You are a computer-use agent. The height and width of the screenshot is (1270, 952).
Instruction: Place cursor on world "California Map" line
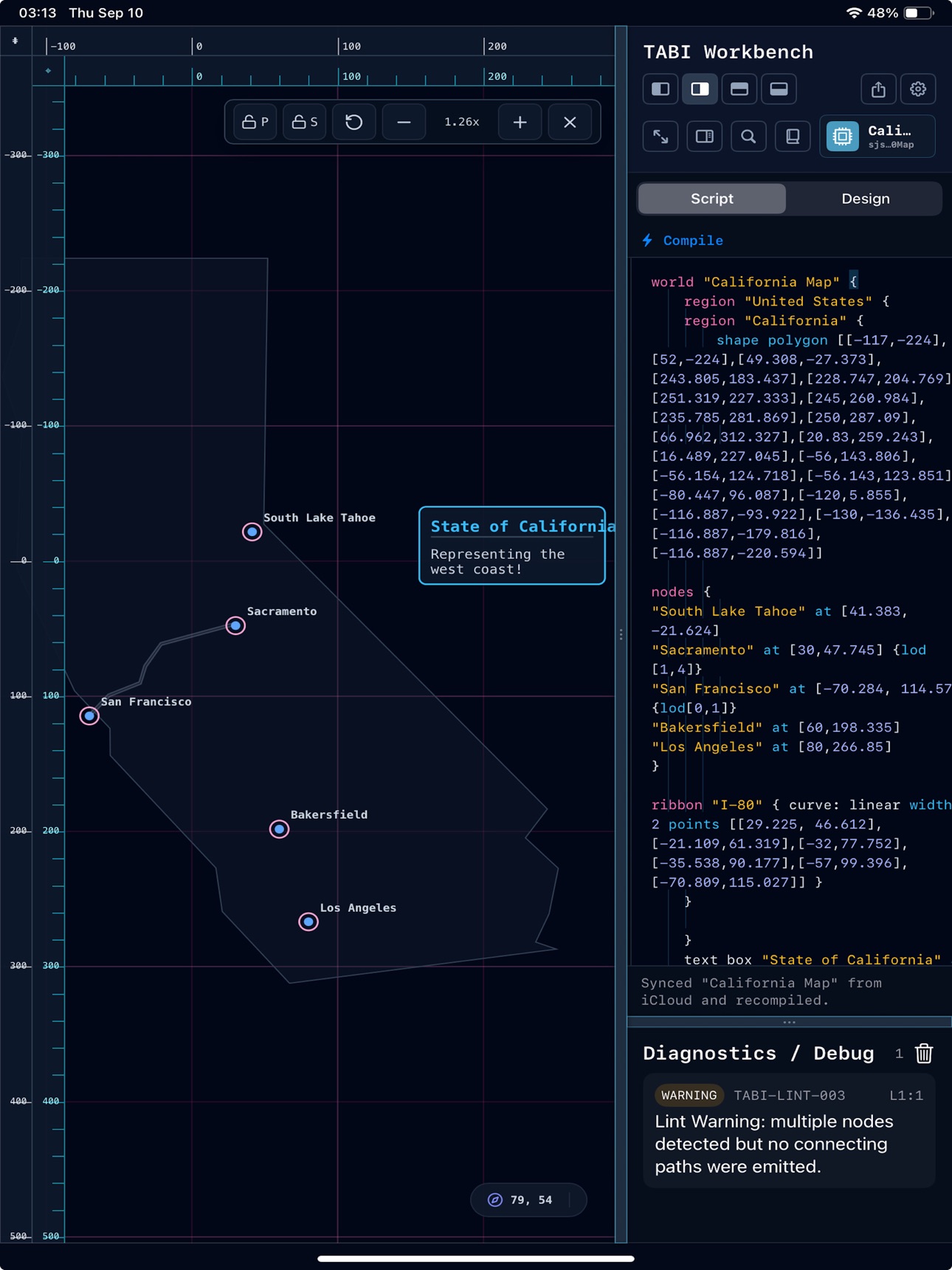pyautogui.click(x=754, y=282)
